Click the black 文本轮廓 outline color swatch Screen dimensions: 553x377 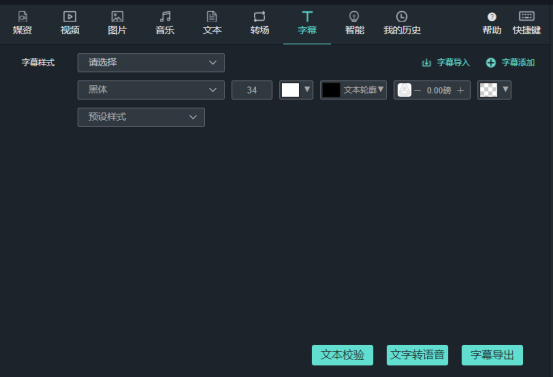click(x=331, y=90)
